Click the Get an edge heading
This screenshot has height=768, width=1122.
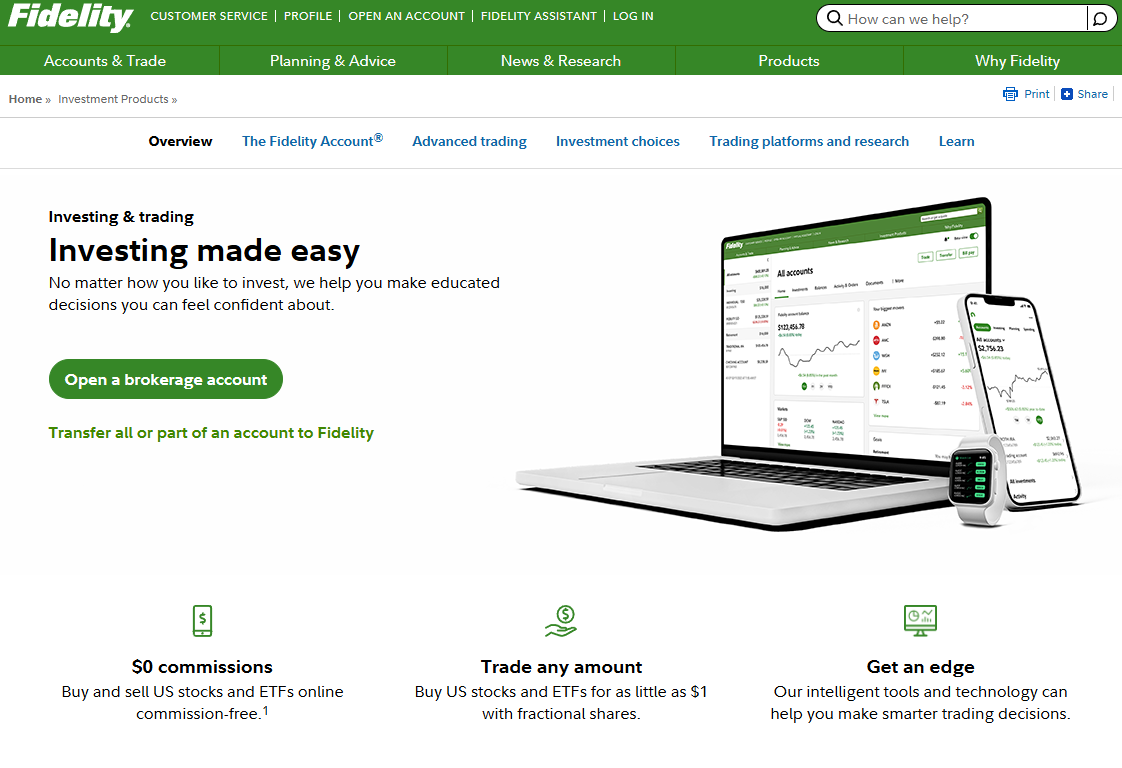pyautogui.click(x=920, y=666)
